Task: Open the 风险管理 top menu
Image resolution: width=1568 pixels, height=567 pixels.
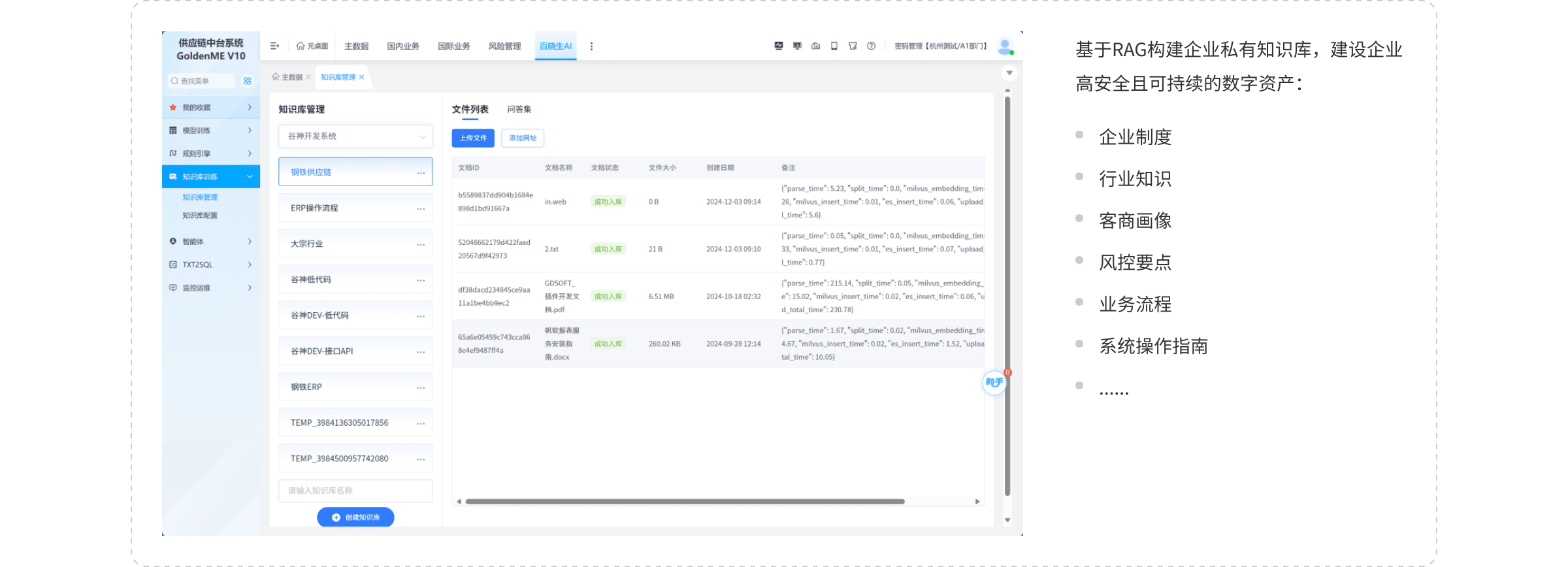Action: [x=504, y=46]
